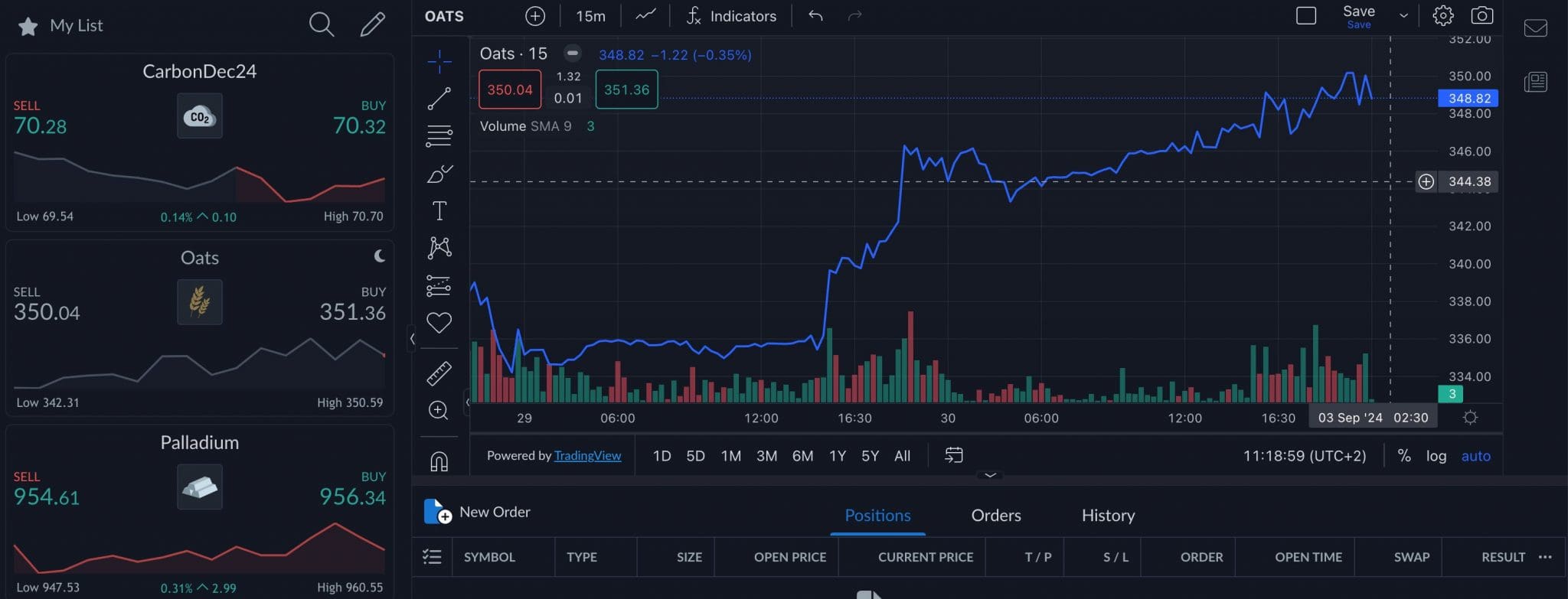Click the 11:18:59 (UTC+2) timezone
The height and width of the screenshot is (599, 1568).
pos(1304,456)
